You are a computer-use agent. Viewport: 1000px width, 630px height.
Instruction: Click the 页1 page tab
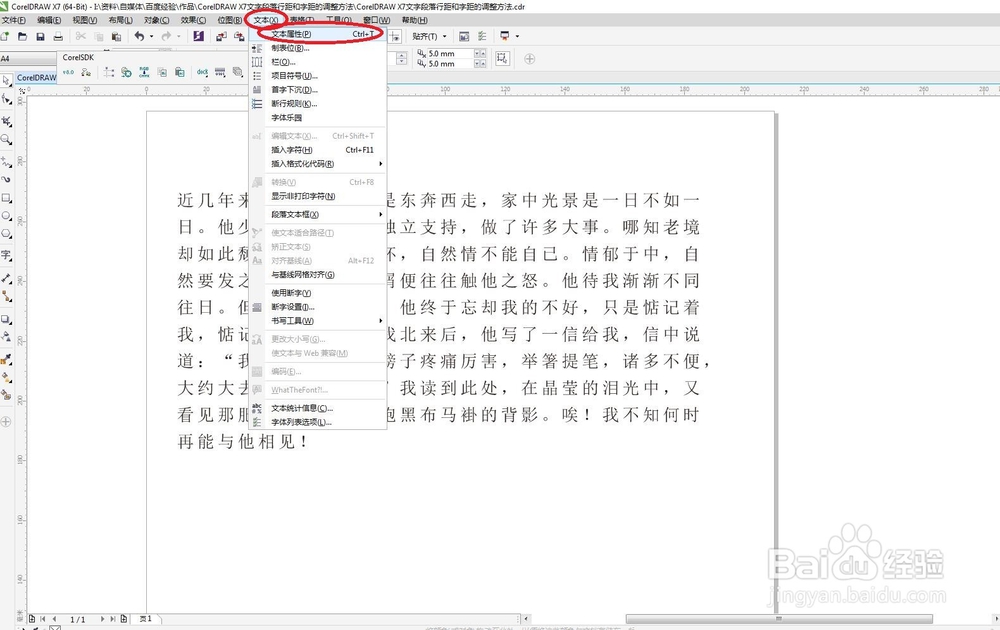point(146,619)
